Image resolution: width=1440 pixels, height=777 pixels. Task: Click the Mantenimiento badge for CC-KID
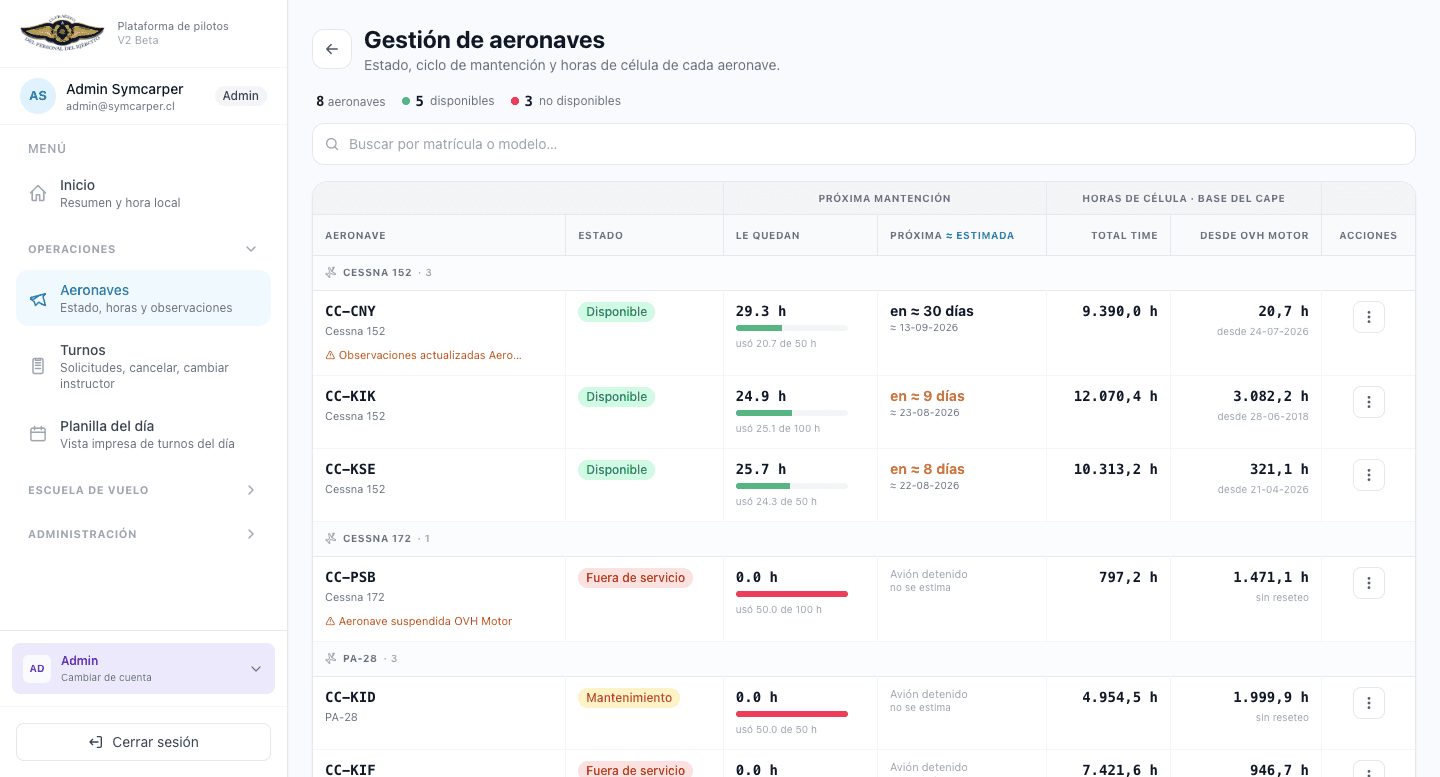pos(629,698)
